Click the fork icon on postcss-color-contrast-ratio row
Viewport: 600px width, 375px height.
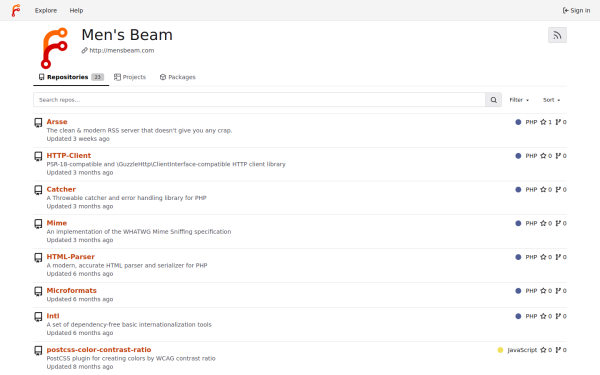pos(558,350)
